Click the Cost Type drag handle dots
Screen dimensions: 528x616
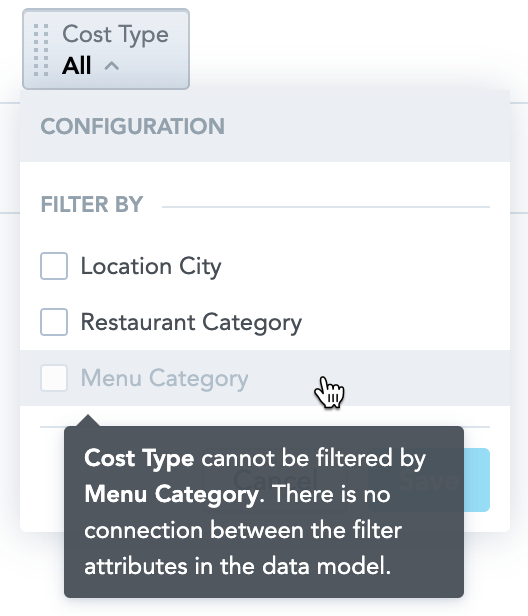point(41,50)
